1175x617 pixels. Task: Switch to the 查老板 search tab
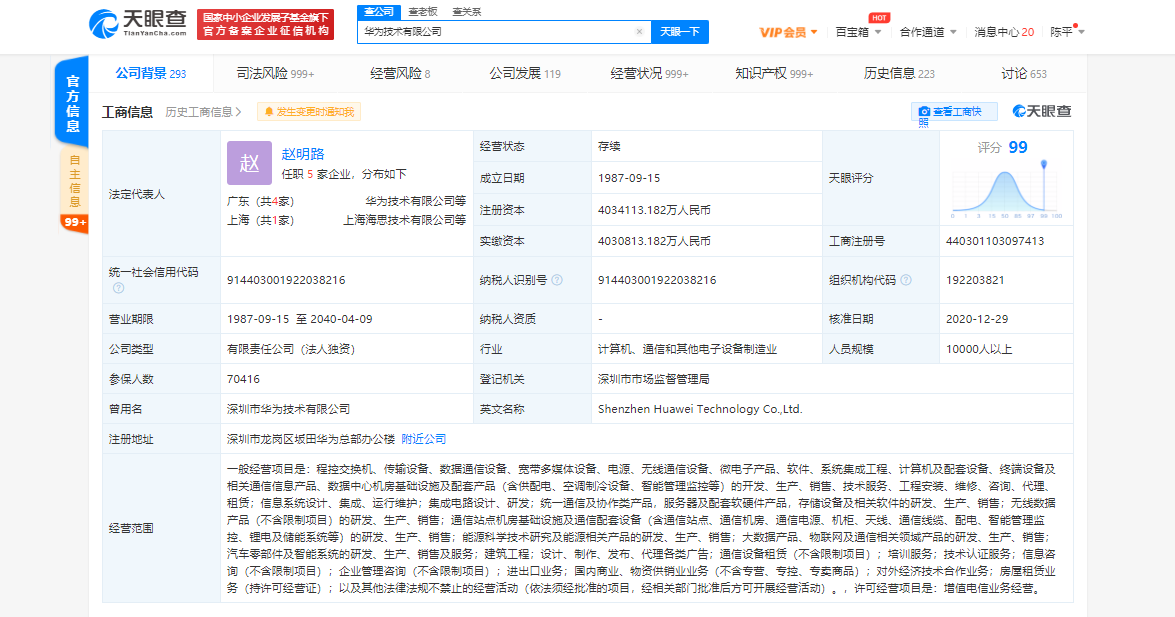[x=423, y=11]
